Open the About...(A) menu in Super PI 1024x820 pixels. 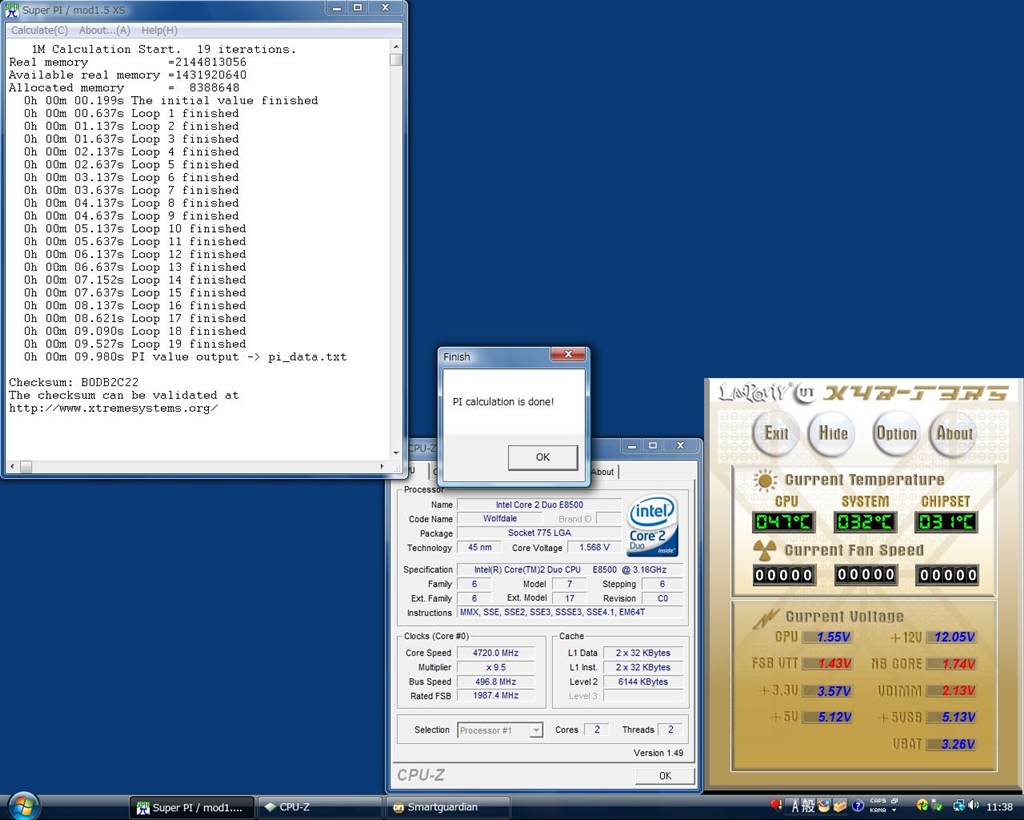(x=104, y=30)
